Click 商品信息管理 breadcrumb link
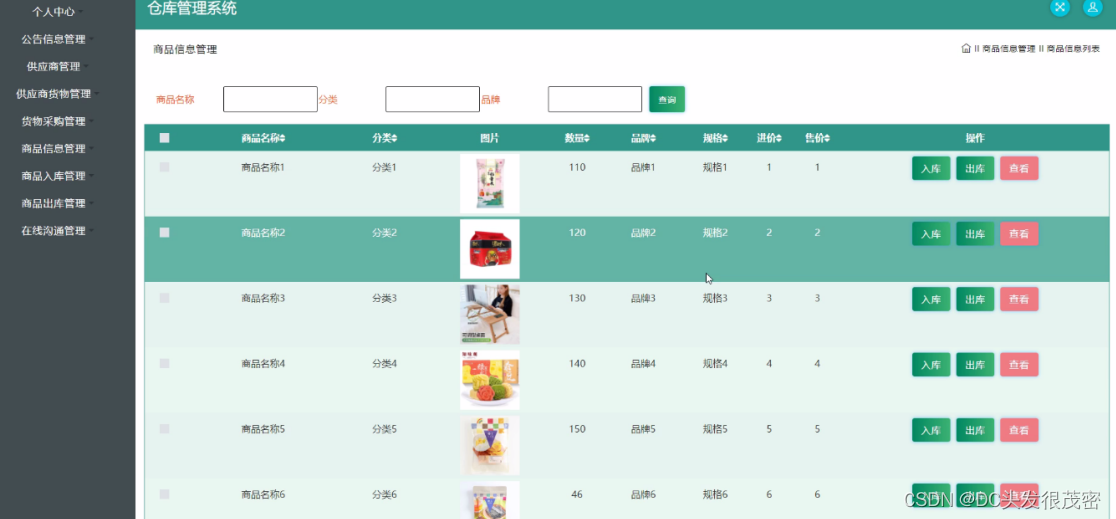The image size is (1116, 519). point(1009,49)
